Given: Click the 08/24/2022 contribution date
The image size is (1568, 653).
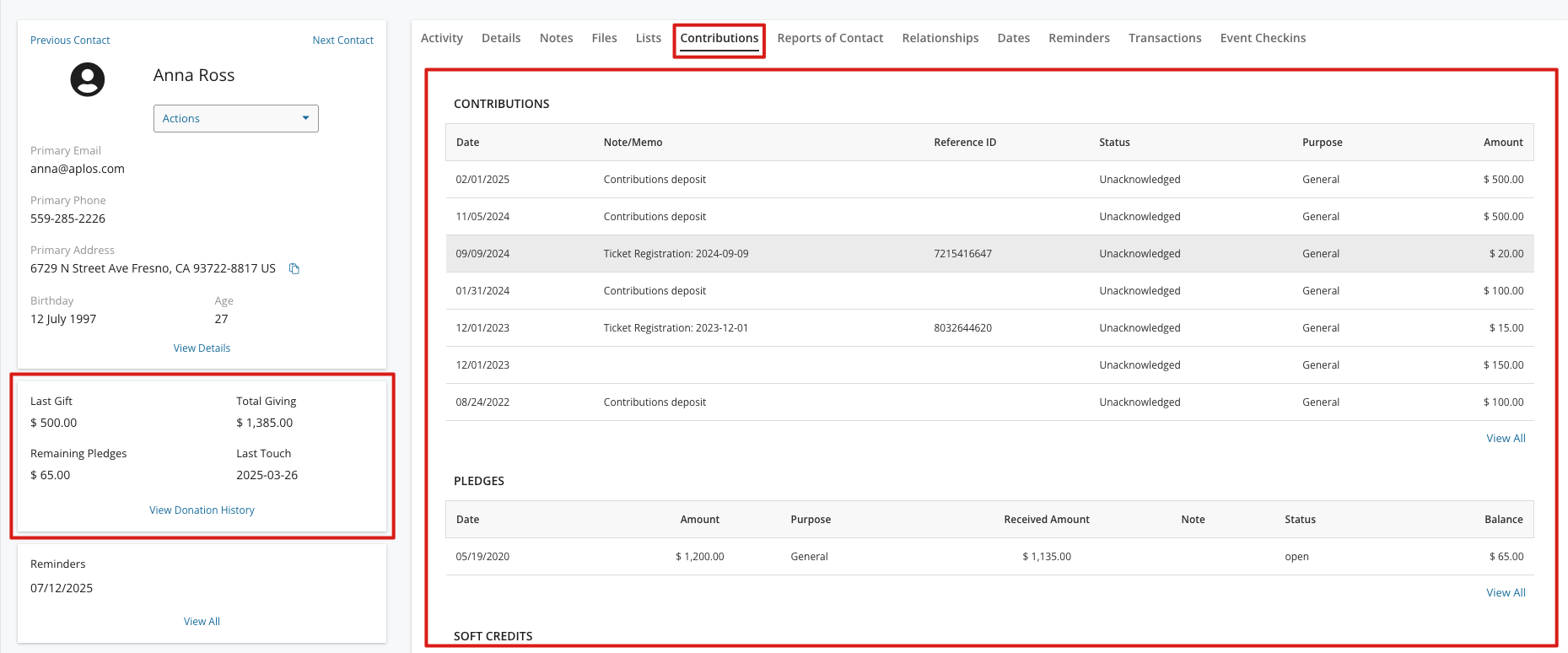Looking at the screenshot, I should [482, 402].
